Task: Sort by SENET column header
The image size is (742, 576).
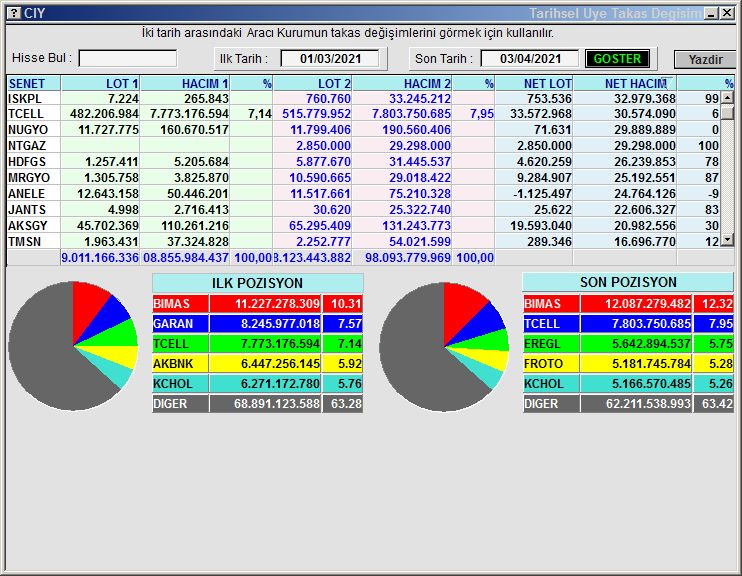Action: pyautogui.click(x=34, y=83)
